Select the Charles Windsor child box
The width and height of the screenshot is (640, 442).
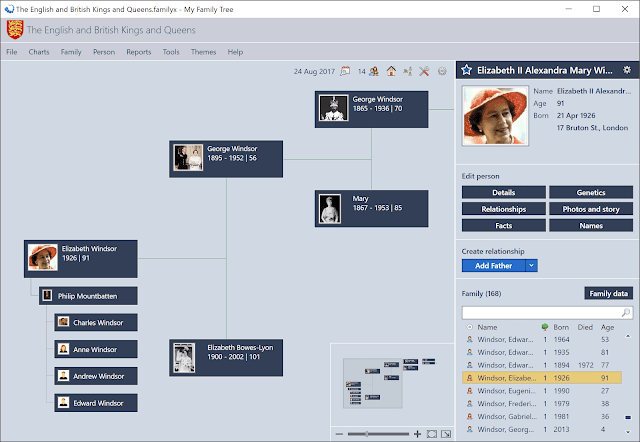(96, 322)
